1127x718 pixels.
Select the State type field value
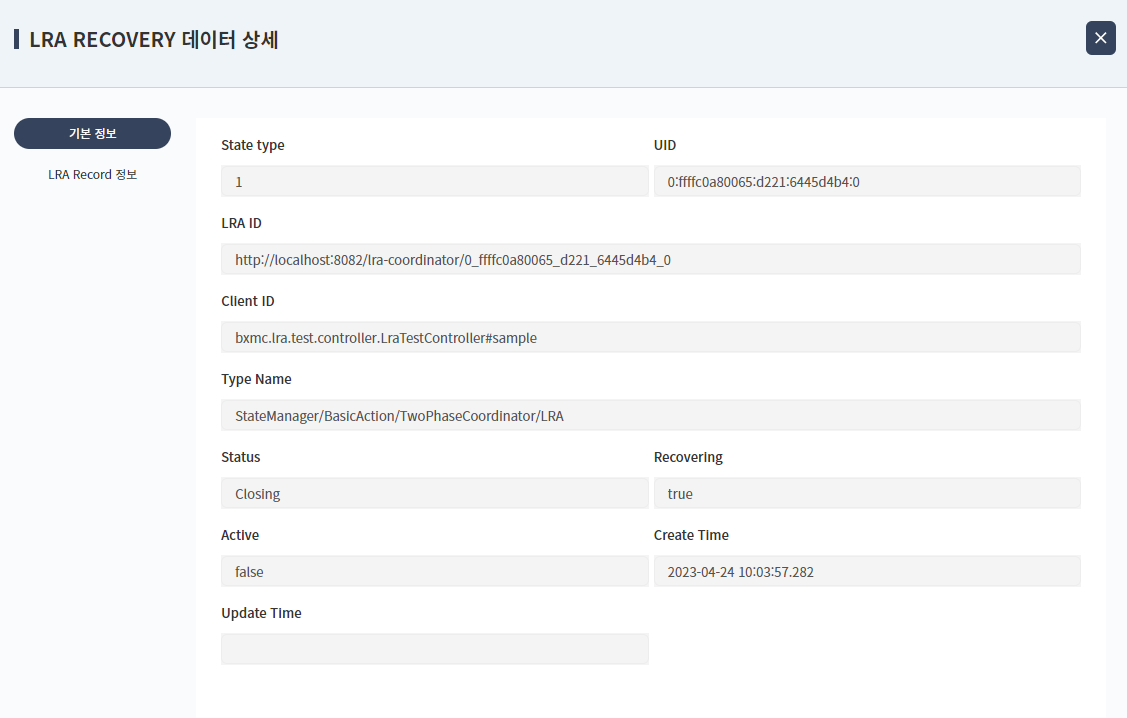[x=434, y=180]
